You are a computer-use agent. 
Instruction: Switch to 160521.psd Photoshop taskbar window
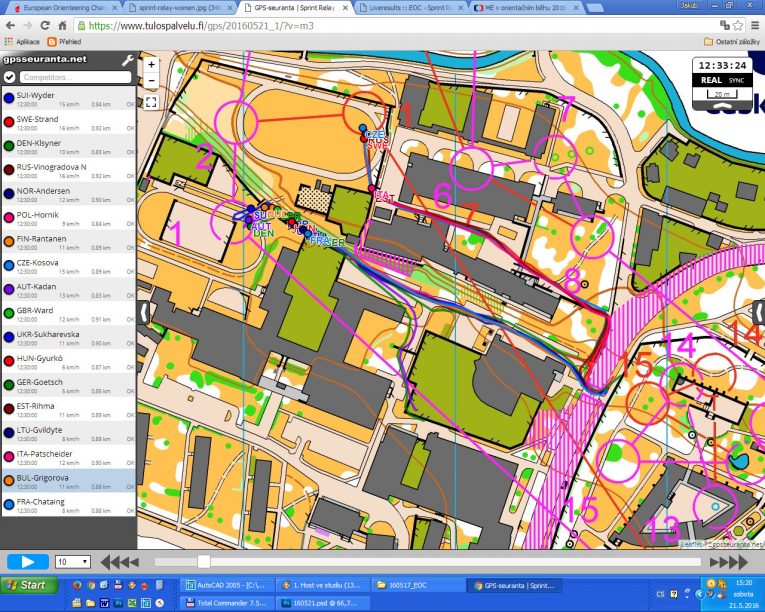322,603
